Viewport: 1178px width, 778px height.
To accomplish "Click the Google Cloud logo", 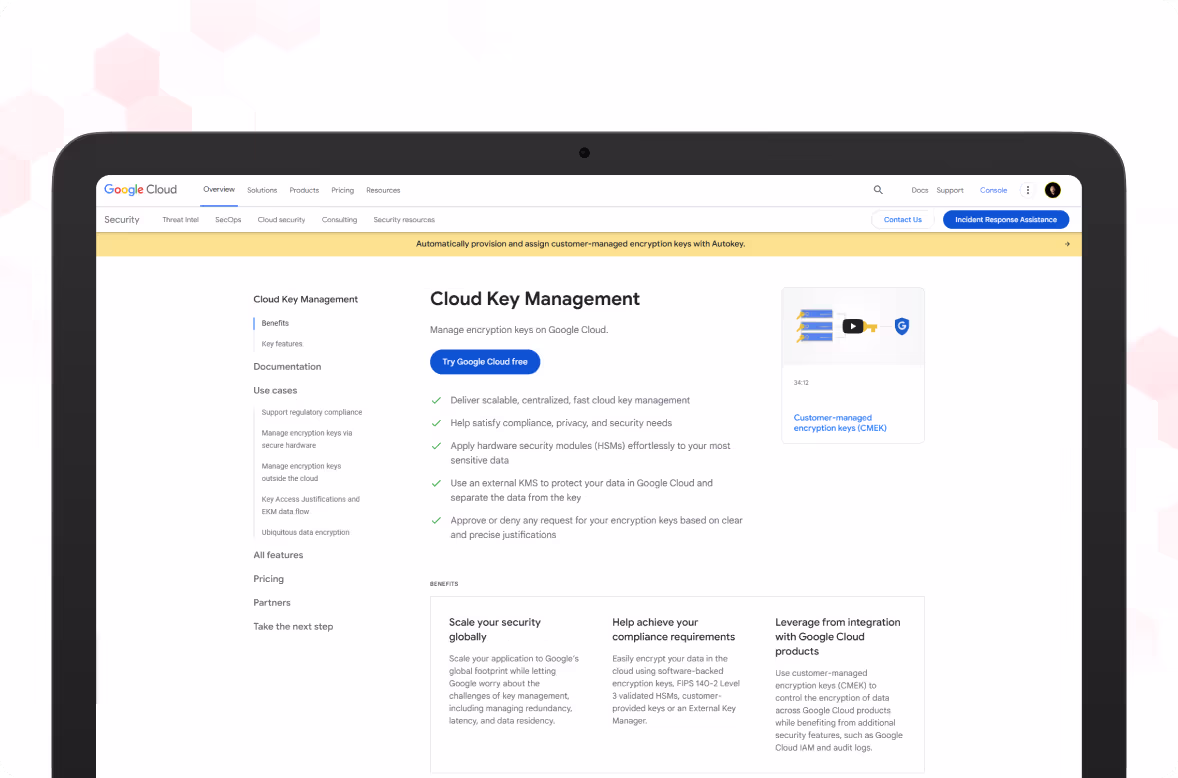I will tap(140, 190).
